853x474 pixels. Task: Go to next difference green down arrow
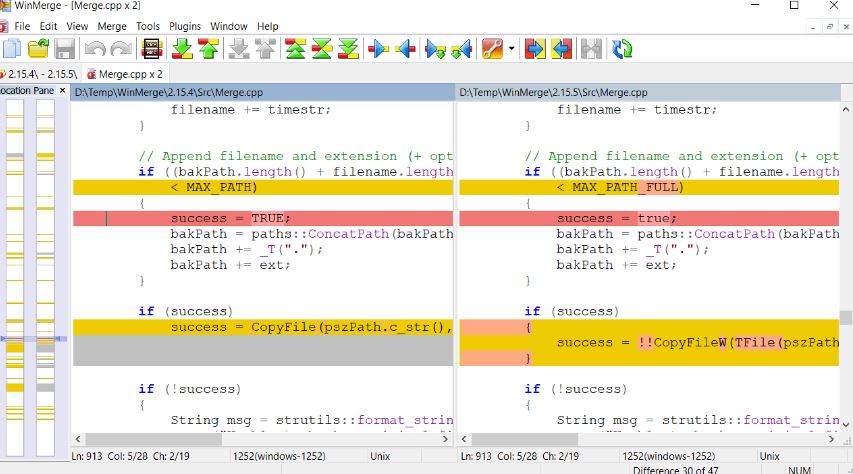click(182, 49)
